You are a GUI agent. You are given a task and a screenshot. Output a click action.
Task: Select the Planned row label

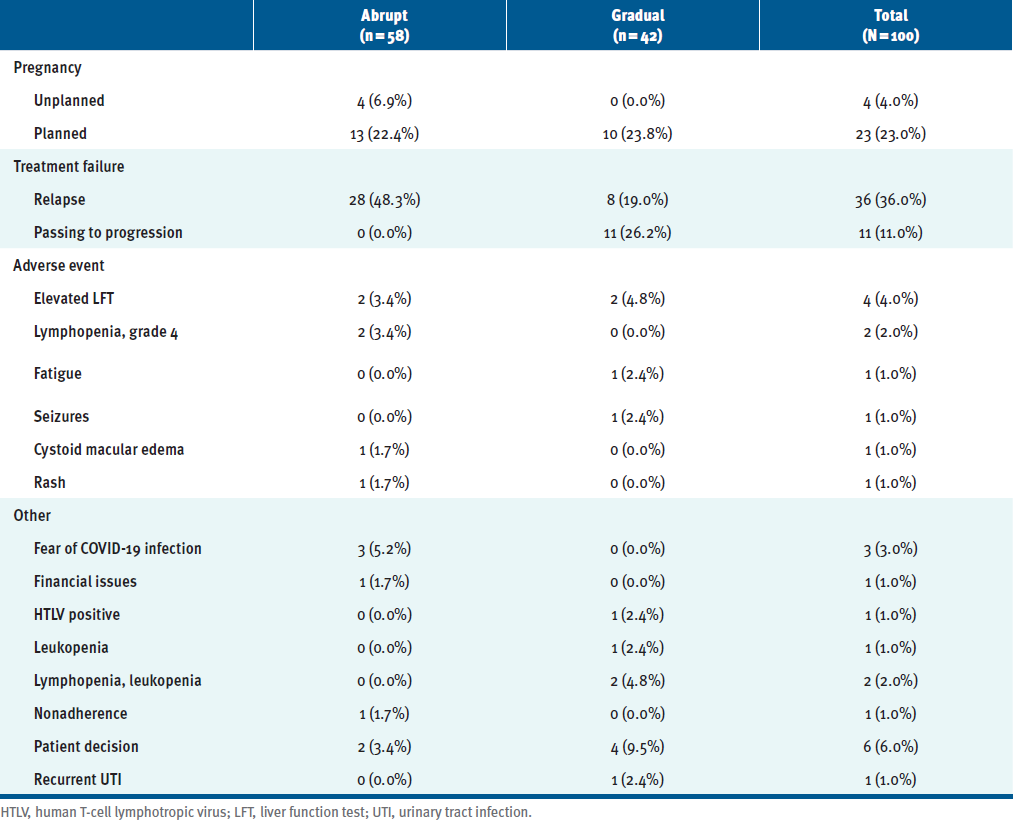click(x=60, y=134)
